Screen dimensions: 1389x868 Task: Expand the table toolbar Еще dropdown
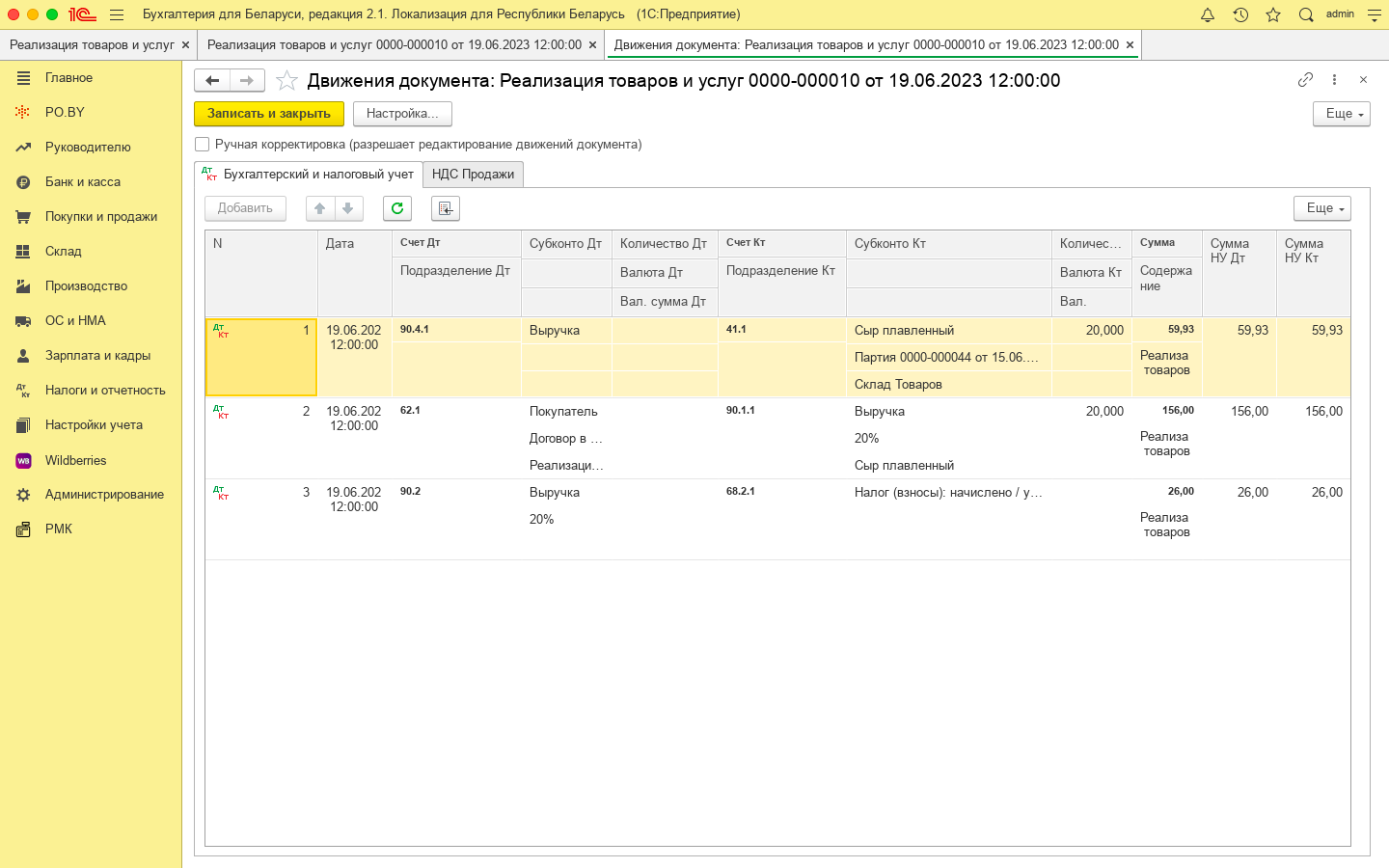(1321, 208)
